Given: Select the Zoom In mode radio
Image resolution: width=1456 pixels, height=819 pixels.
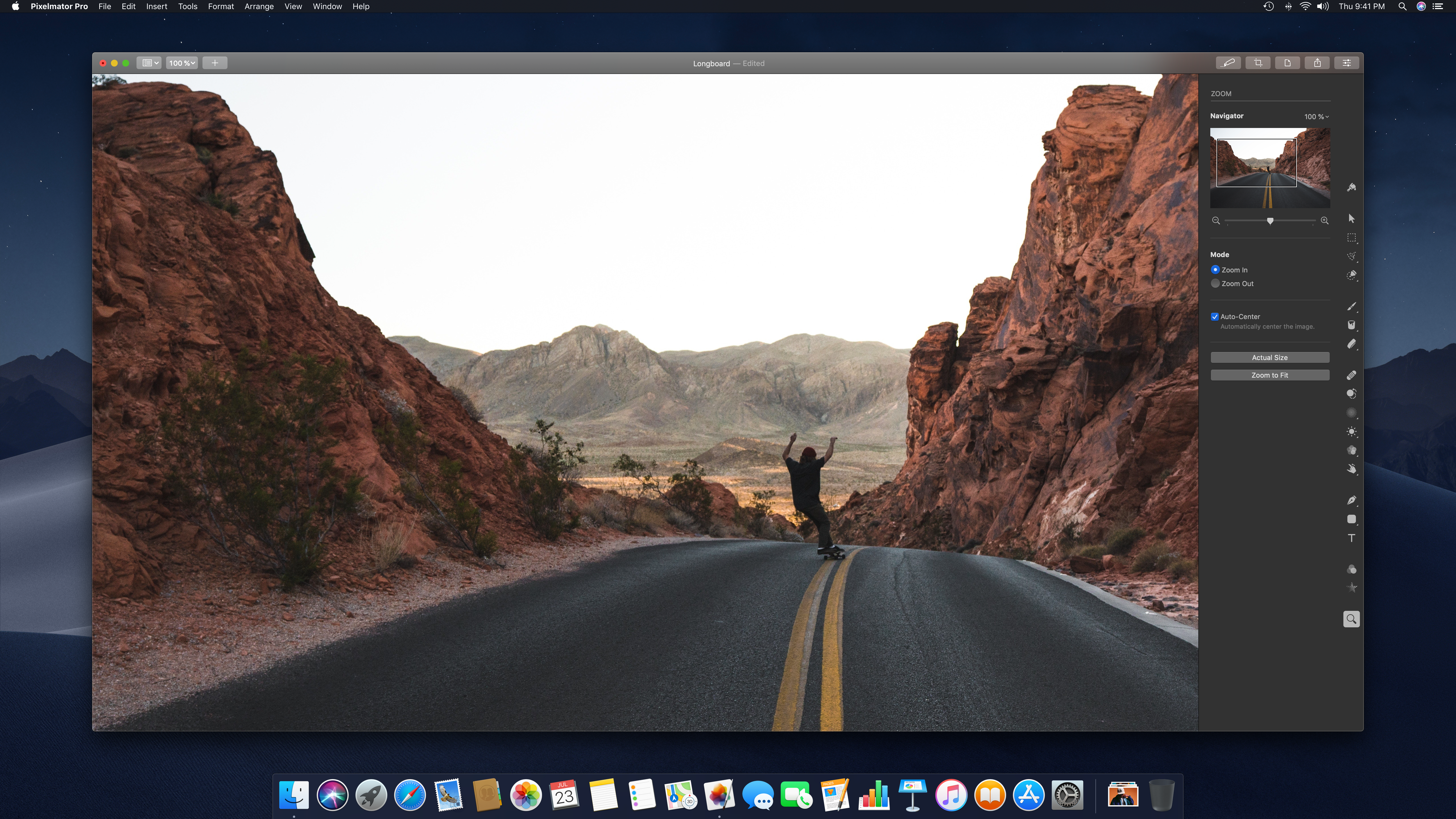Looking at the screenshot, I should pyautogui.click(x=1215, y=270).
